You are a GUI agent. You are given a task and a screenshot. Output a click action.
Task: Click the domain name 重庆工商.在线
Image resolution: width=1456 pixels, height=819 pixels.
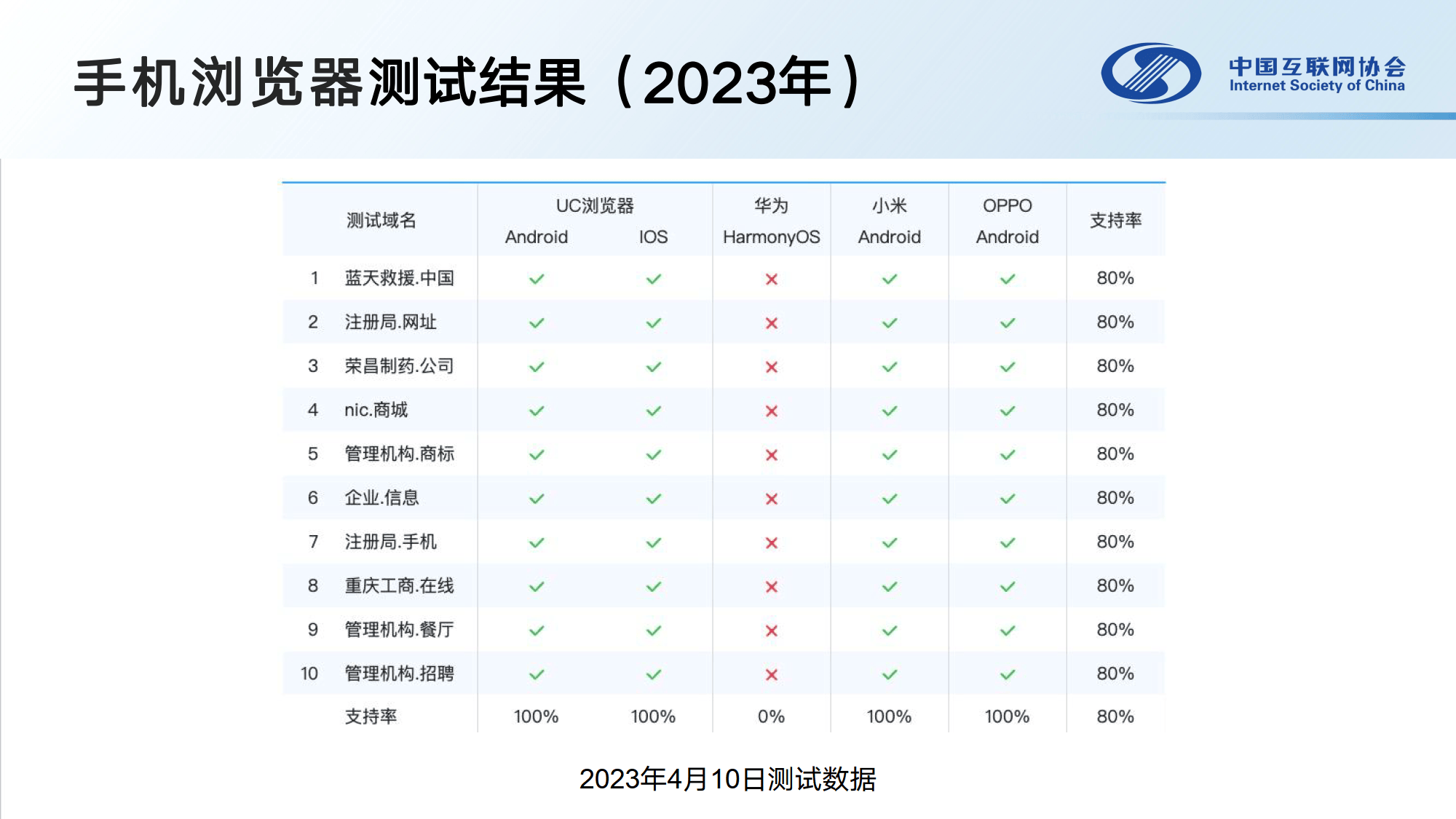(x=399, y=586)
